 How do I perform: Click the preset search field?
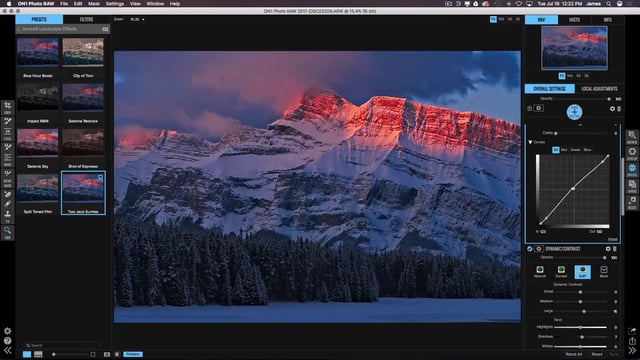pos(62,345)
